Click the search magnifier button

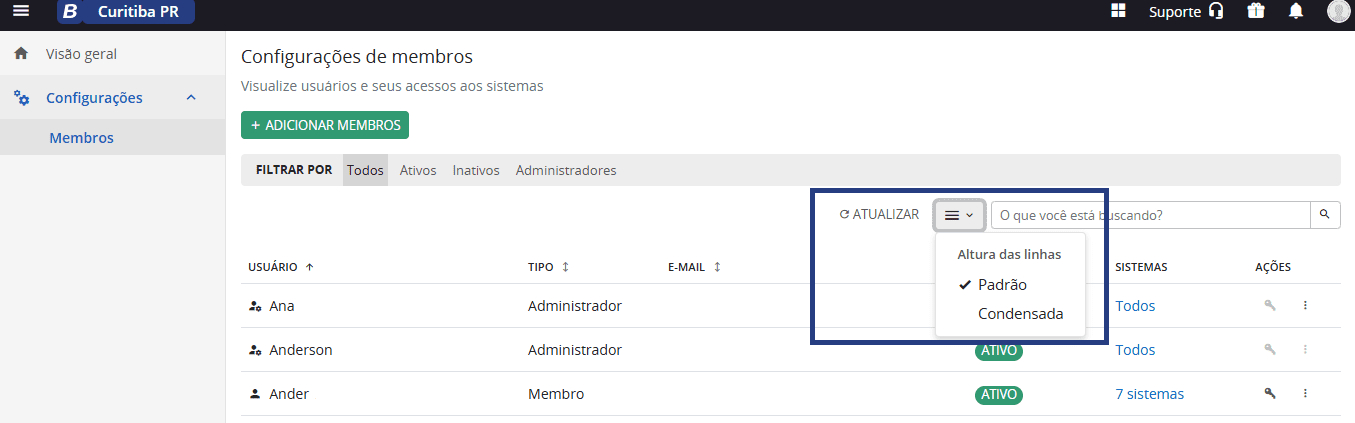point(1325,215)
